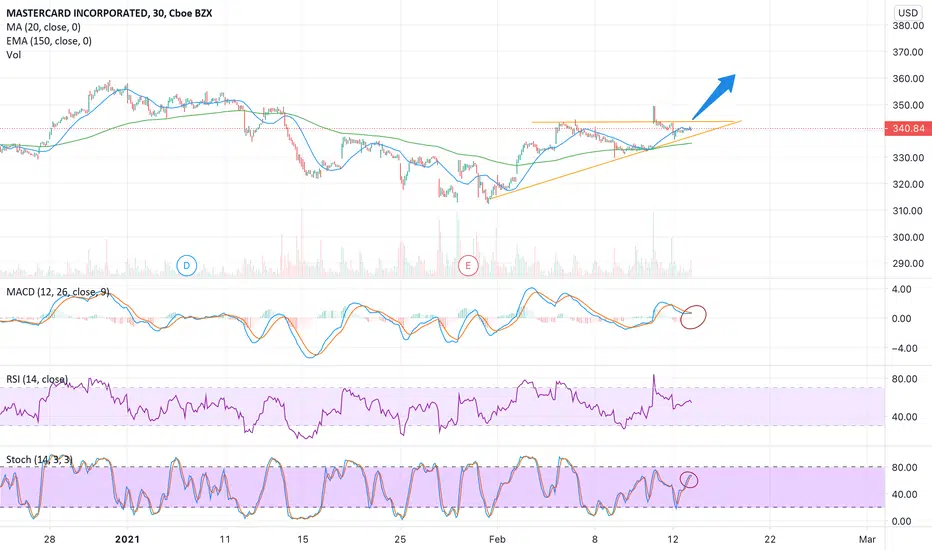
Task: Click the '2021' date label on time axis
Action: (127, 539)
